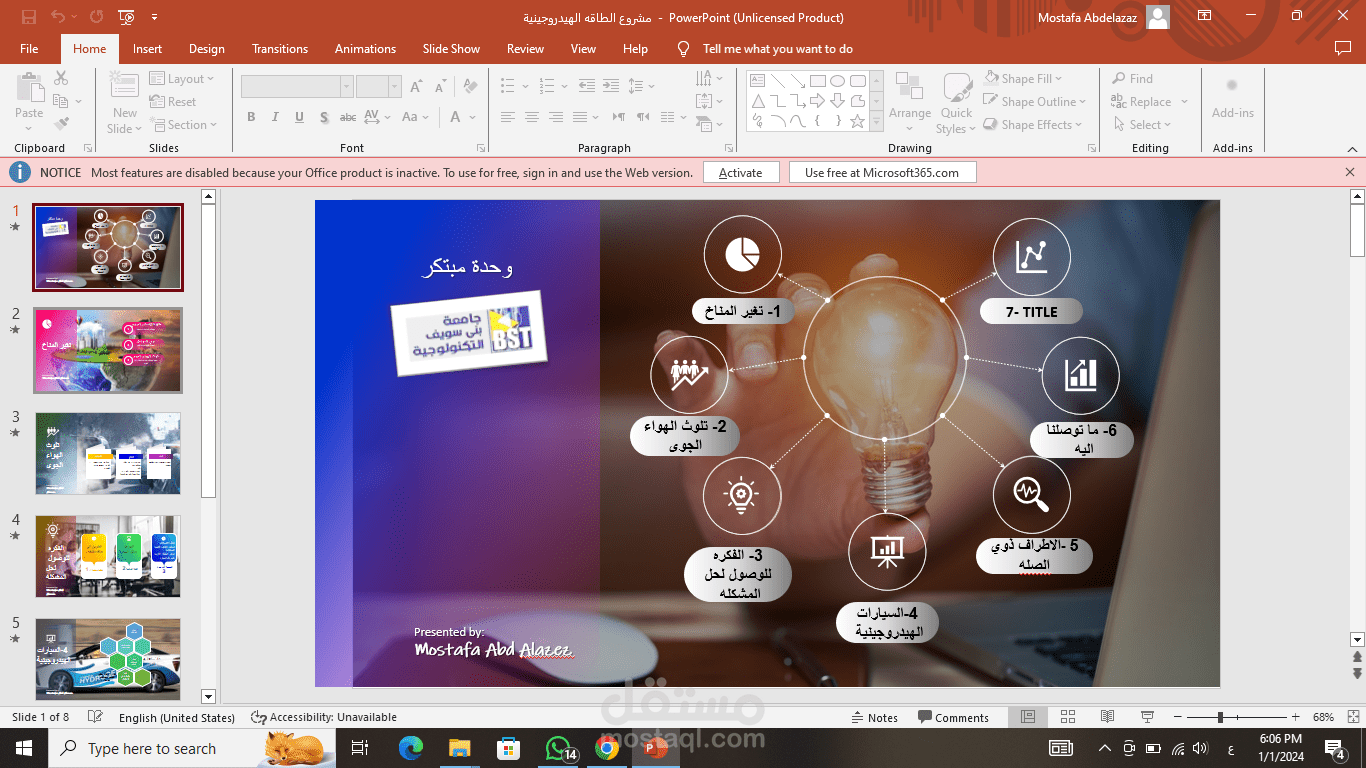Click Use free at Microsoft365.com
Screen dimensions: 1366x768
point(882,173)
